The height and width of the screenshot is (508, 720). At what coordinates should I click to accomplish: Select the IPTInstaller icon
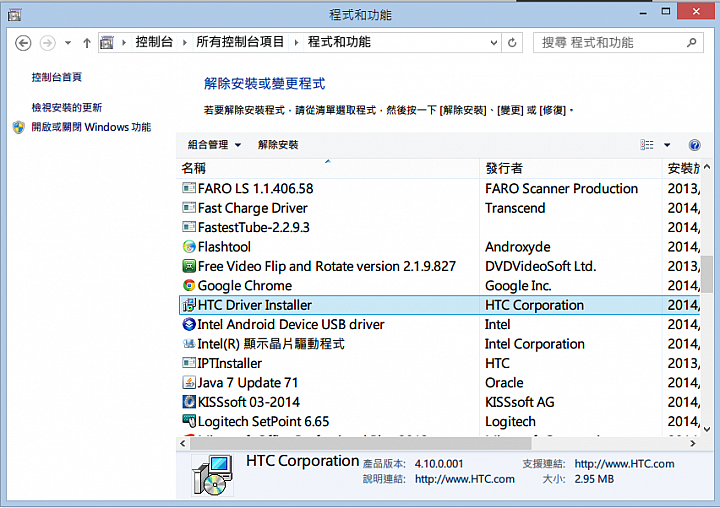(189, 363)
